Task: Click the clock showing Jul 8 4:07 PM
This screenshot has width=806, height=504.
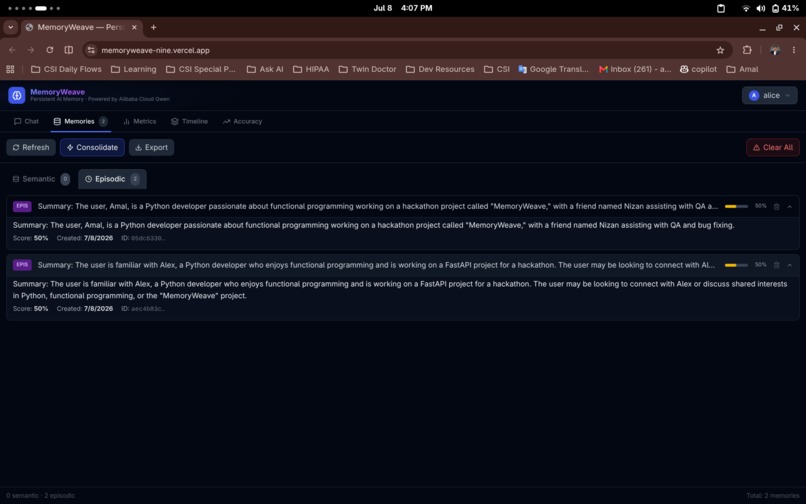Action: pos(402,8)
